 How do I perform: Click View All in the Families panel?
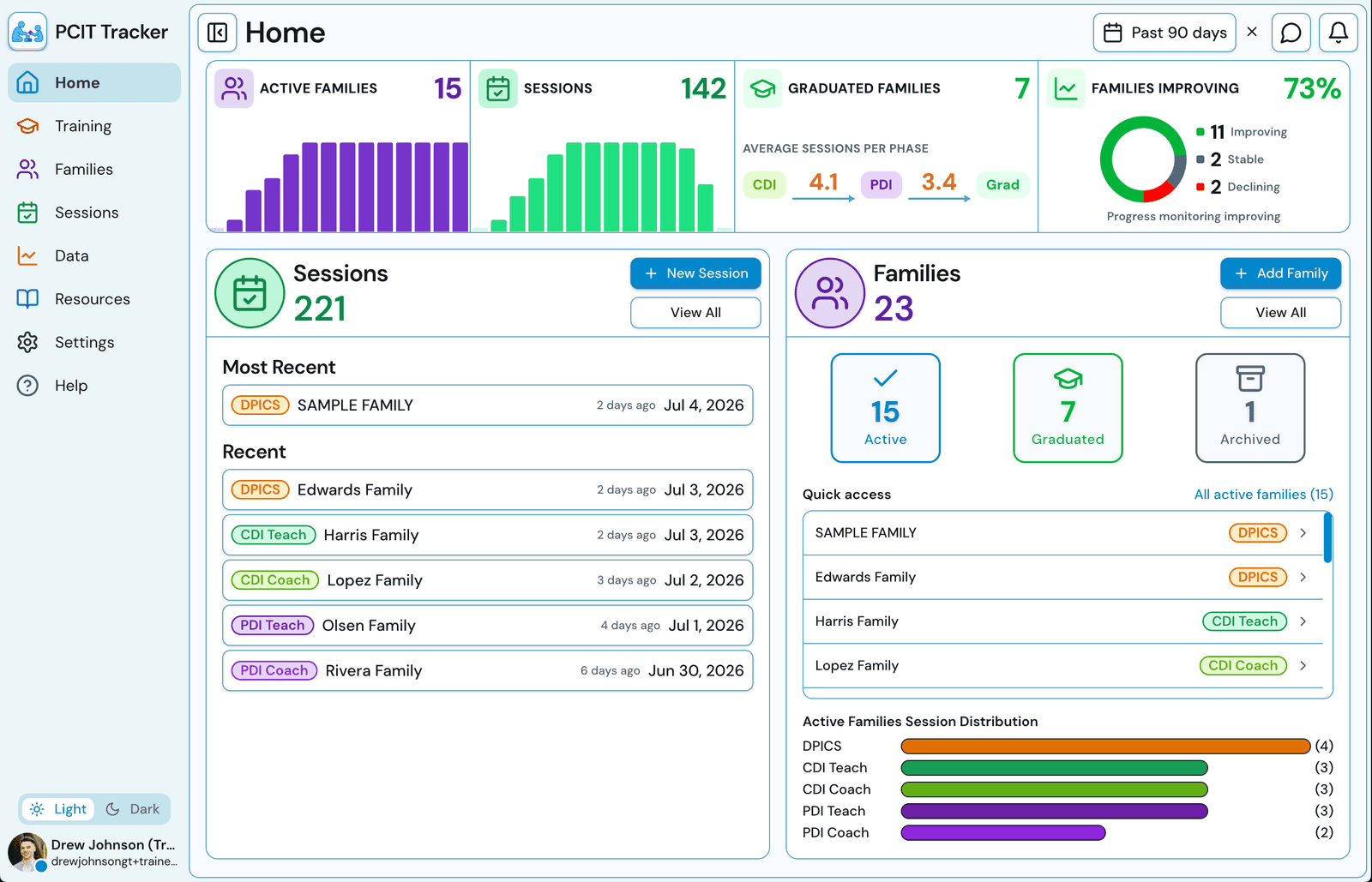pyautogui.click(x=1280, y=313)
